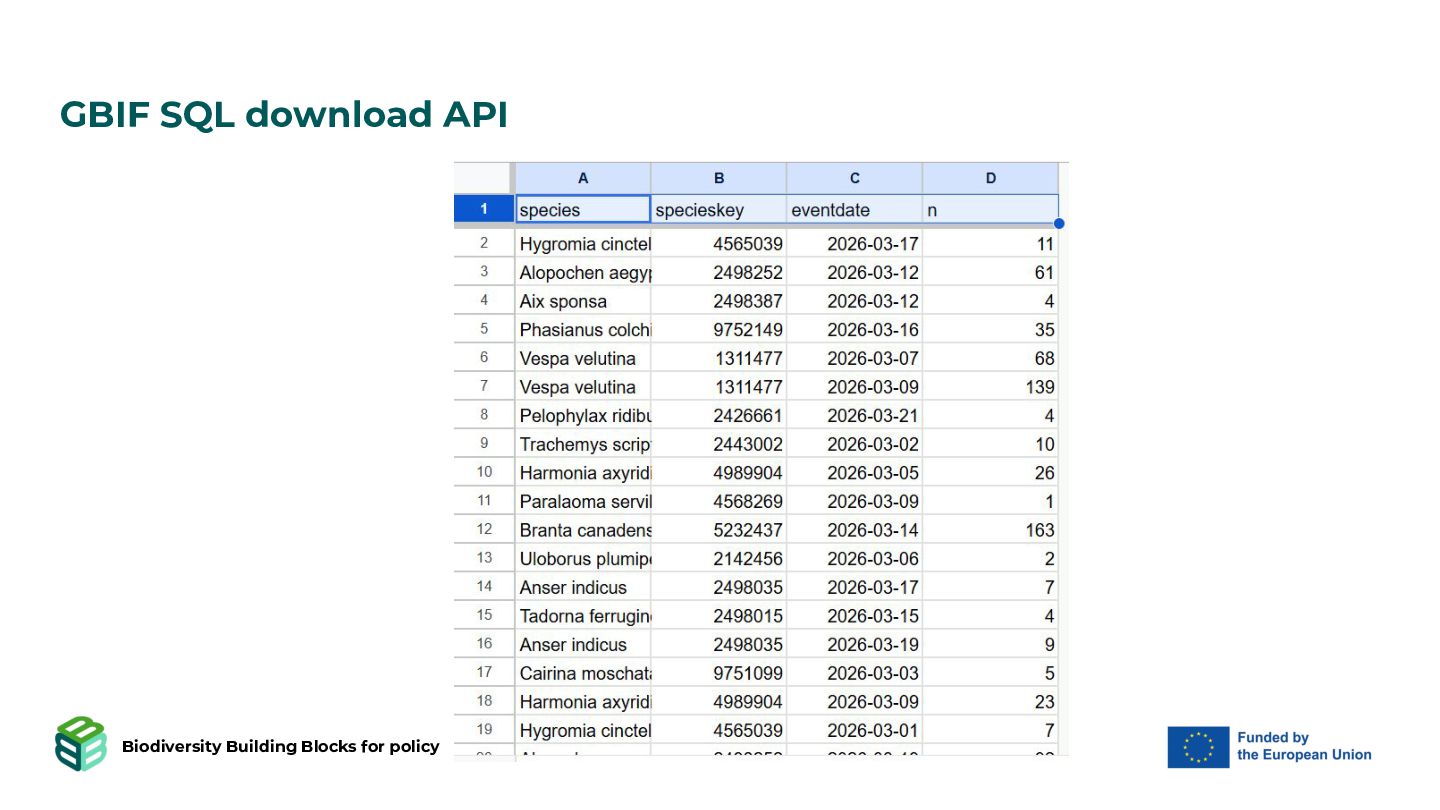Click the eventdate 2026-03-21 cell
The image size is (1440, 810).
855,415
